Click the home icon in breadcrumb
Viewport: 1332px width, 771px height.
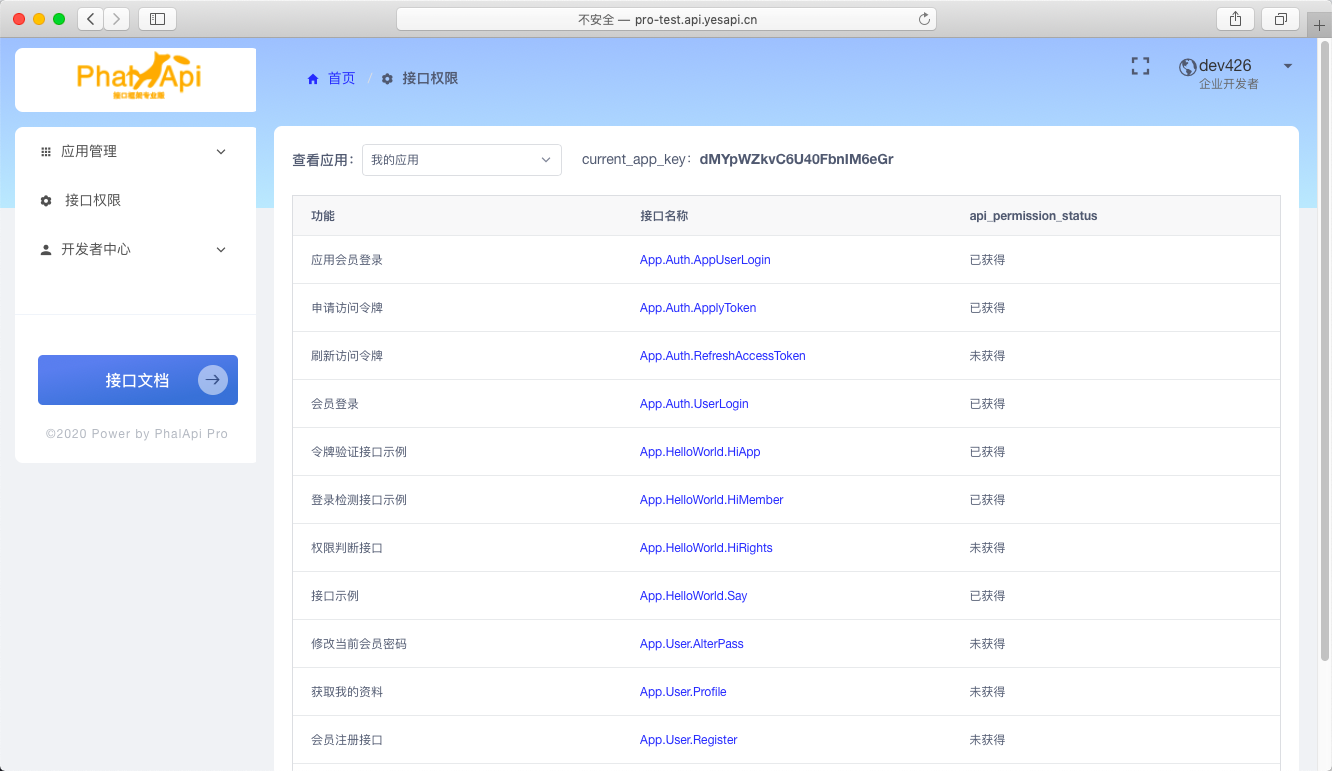click(x=313, y=79)
